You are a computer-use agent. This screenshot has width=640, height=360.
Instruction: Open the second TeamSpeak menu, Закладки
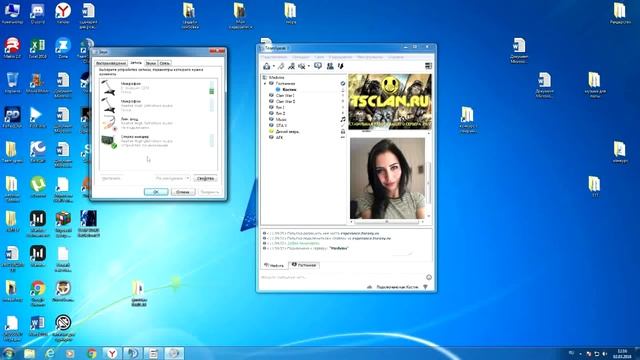click(301, 57)
